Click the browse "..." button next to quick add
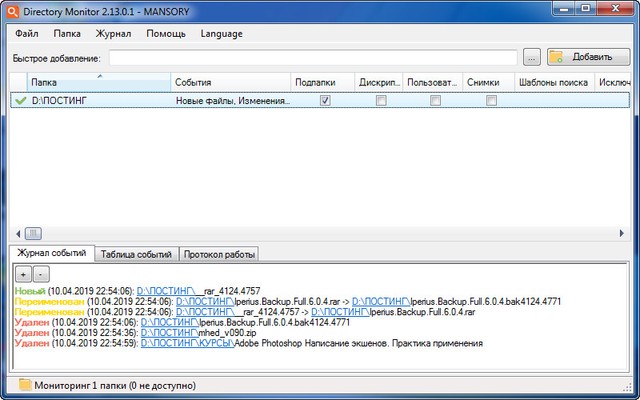640x400 pixels. 532,57
